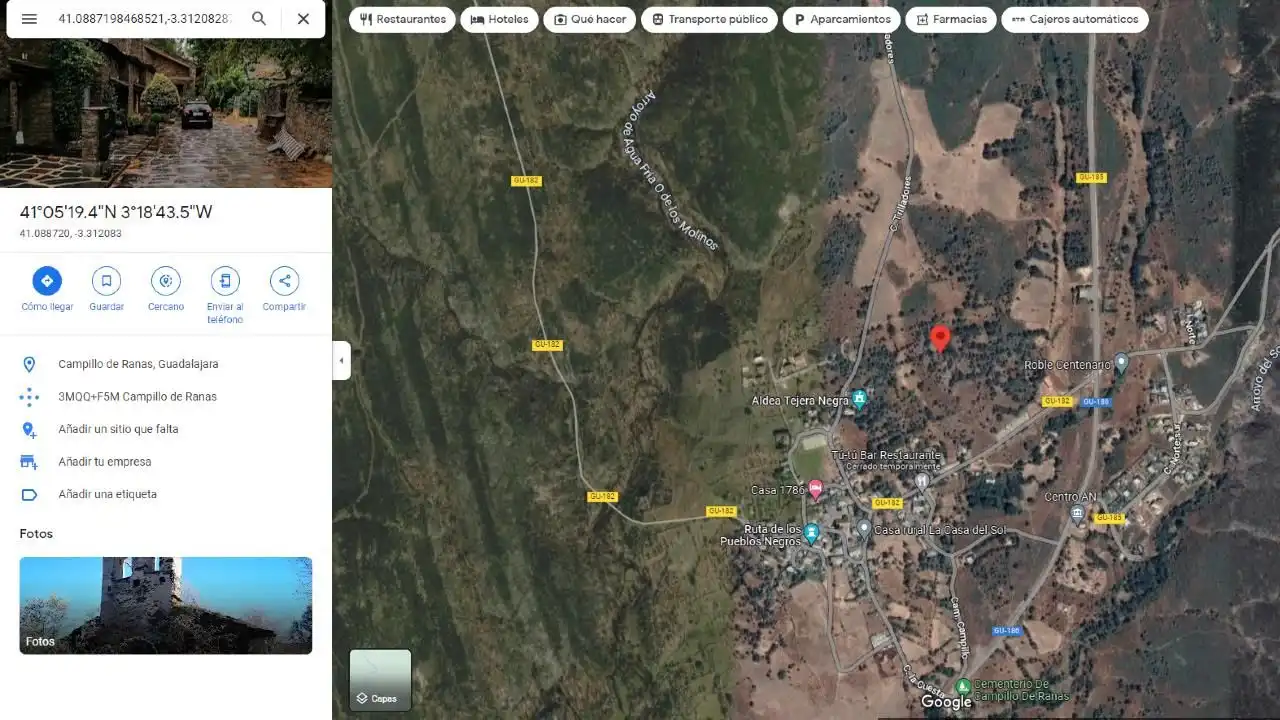This screenshot has width=1280, height=720.
Task: Click the add missing place pin icon
Action: 29,429
